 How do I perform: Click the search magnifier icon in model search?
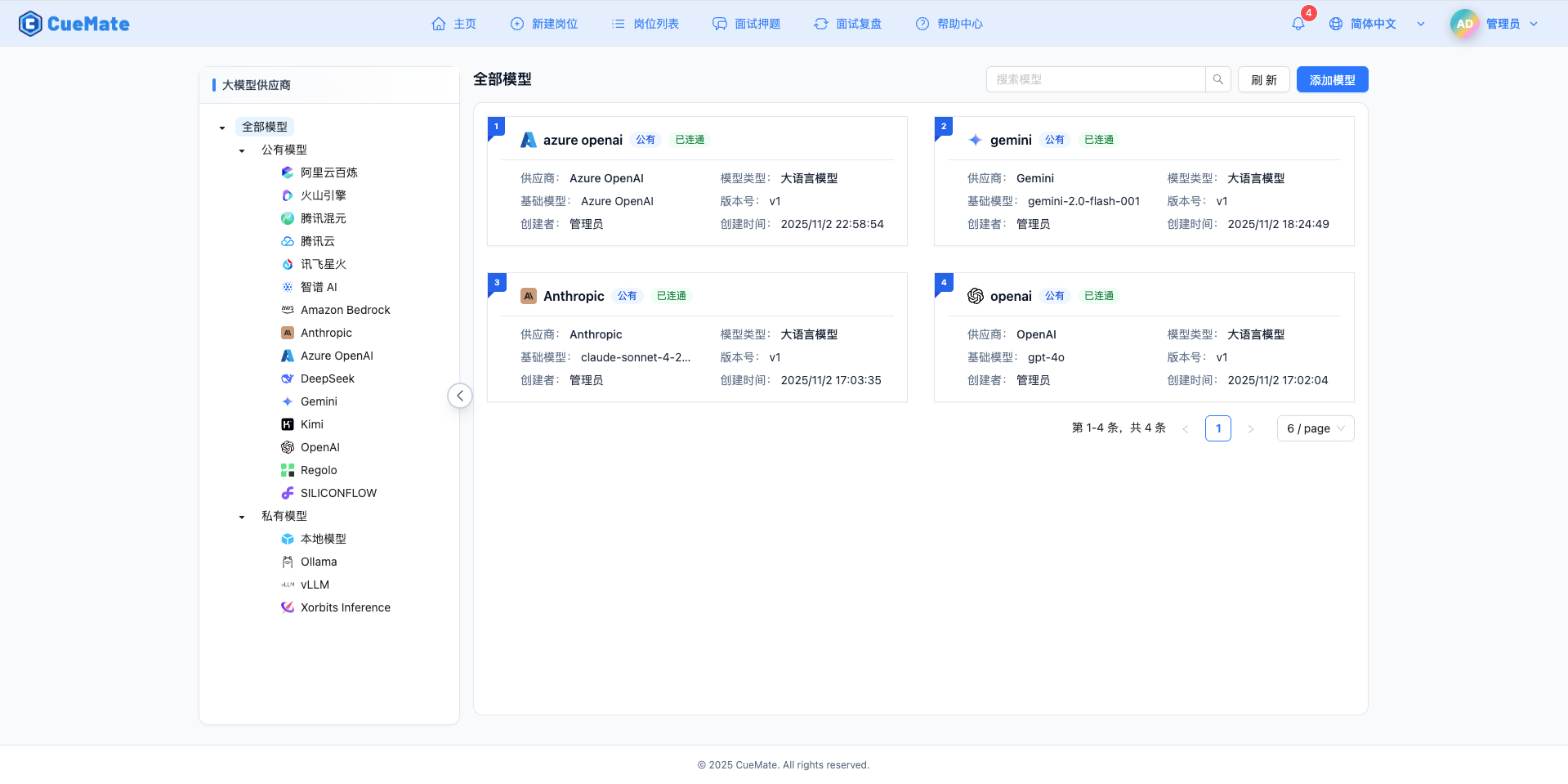1217,79
